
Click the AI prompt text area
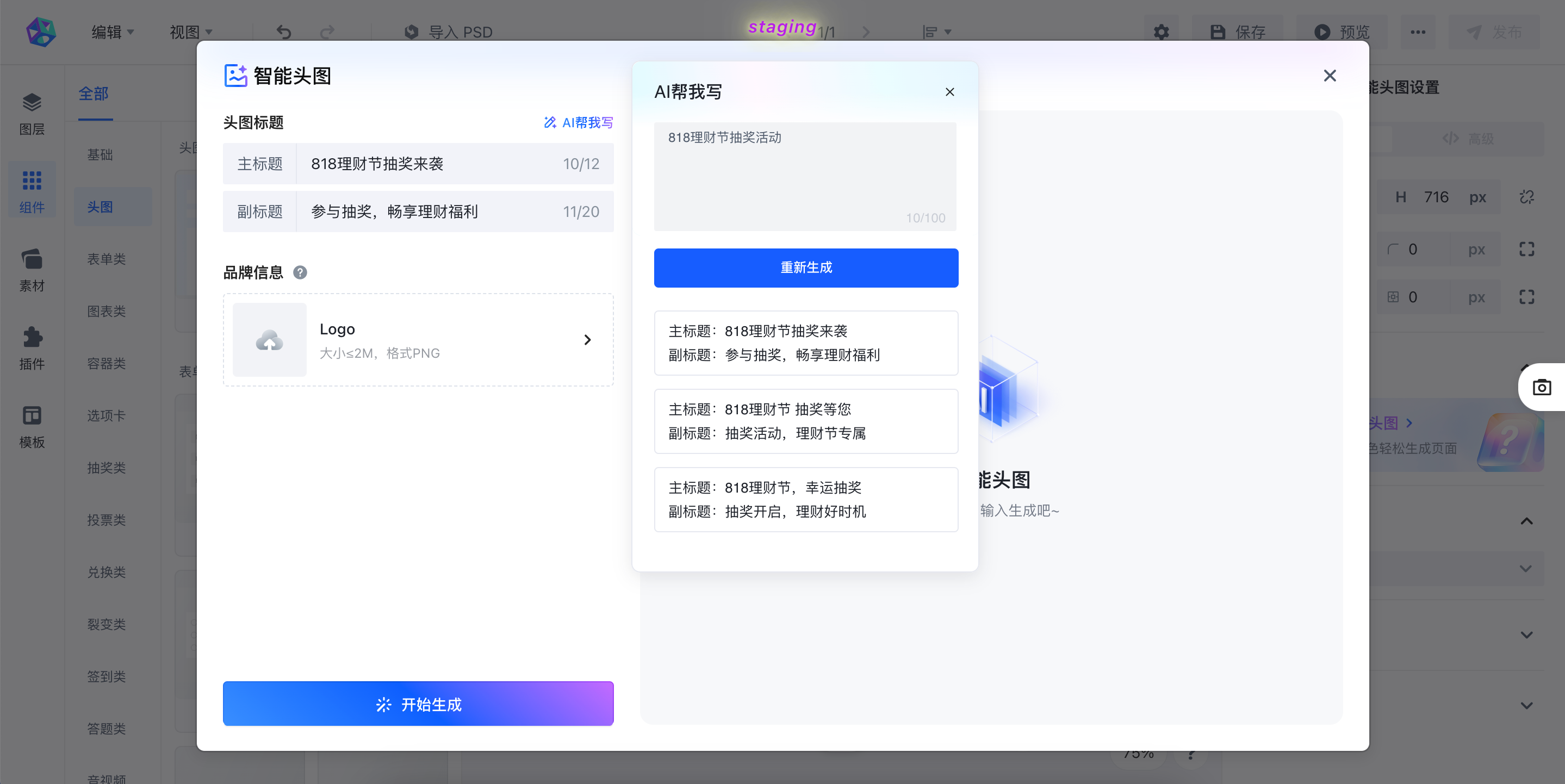805,176
